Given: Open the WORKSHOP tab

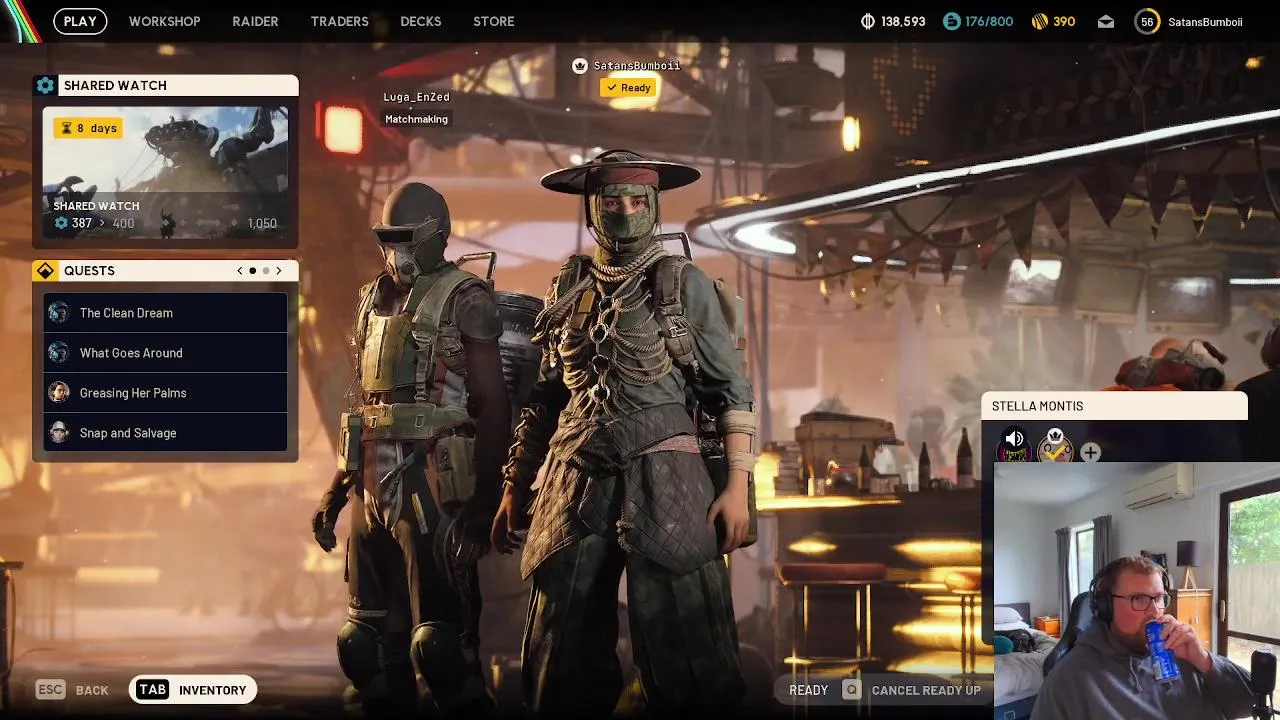Looking at the screenshot, I should pos(164,21).
